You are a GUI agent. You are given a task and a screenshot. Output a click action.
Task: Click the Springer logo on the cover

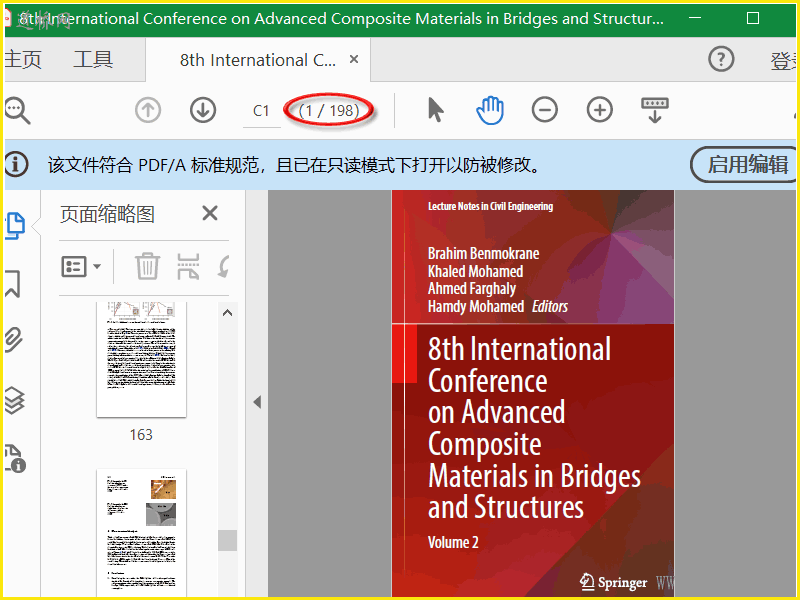click(x=613, y=582)
